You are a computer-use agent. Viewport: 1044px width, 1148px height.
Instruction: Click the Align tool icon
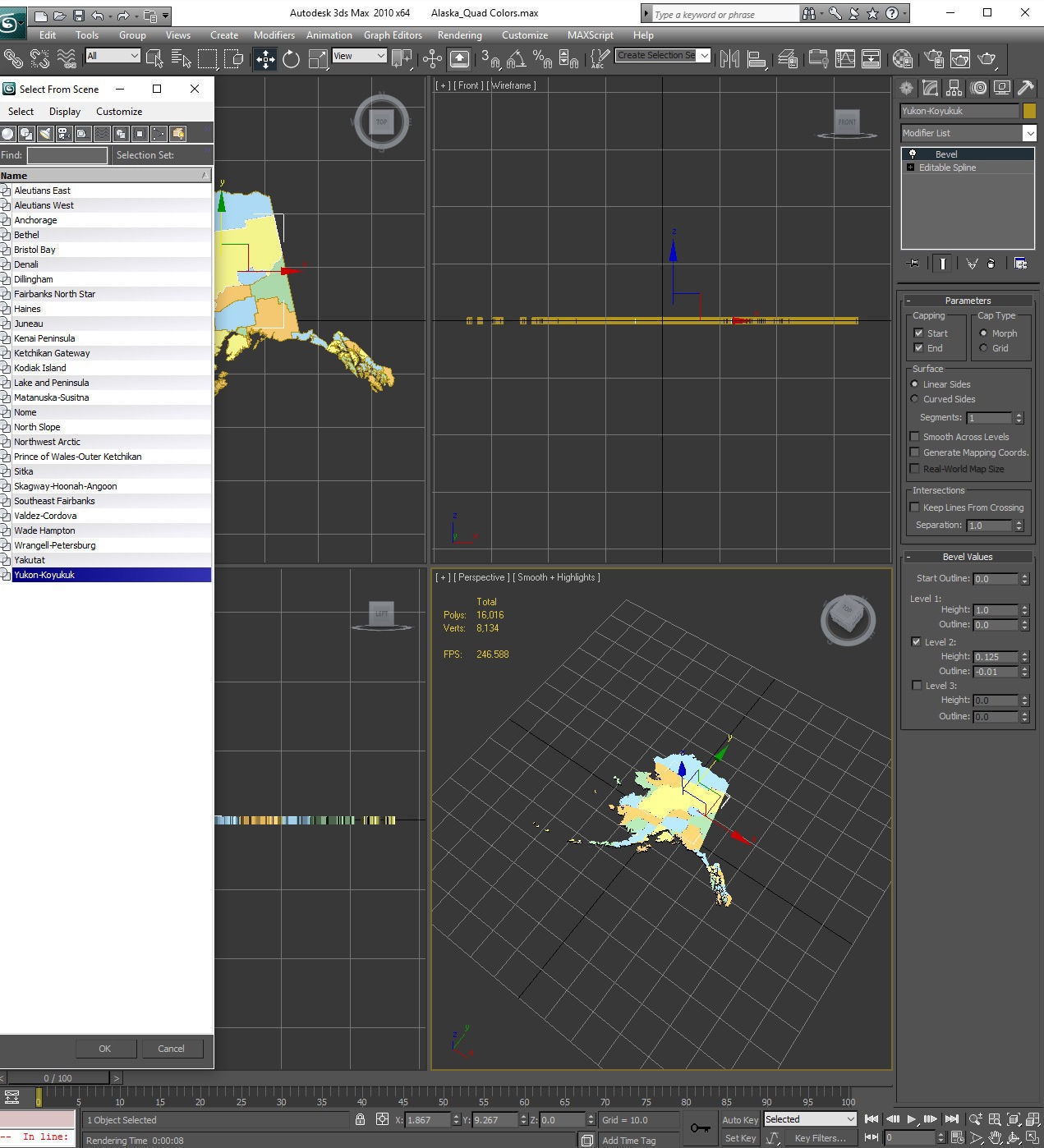coord(757,58)
